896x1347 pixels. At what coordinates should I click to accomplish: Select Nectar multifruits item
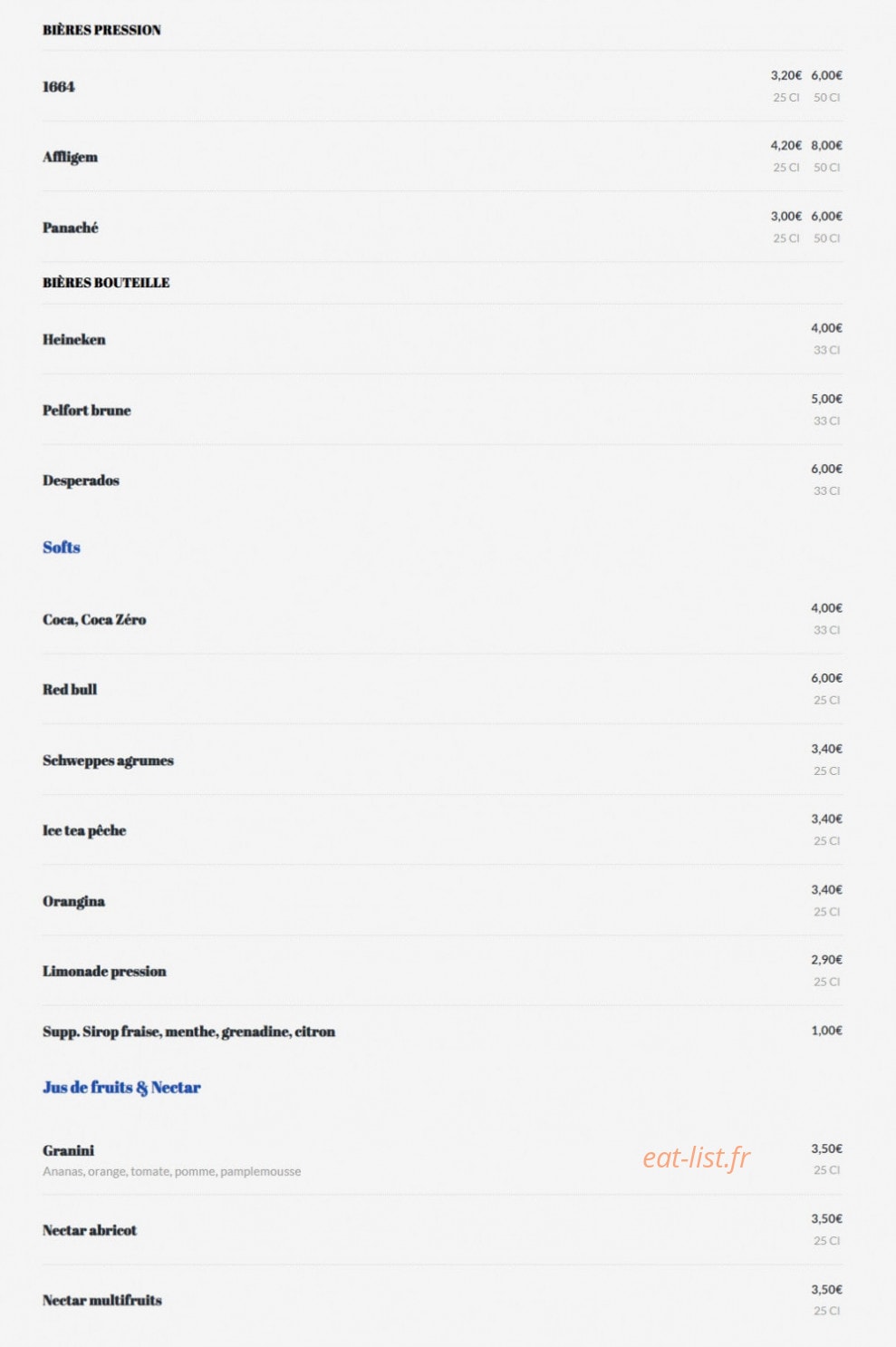[102, 1301]
